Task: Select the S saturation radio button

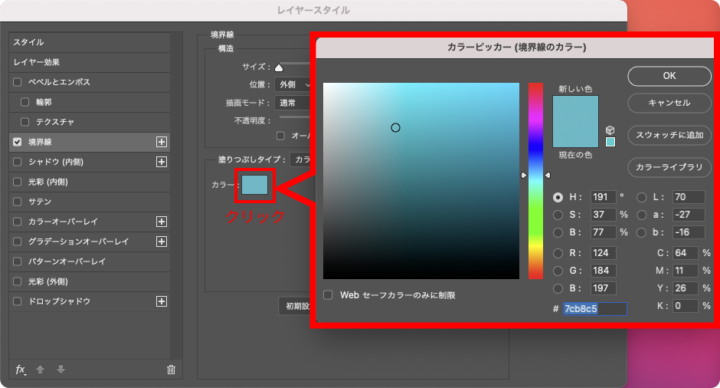Action: (558, 215)
